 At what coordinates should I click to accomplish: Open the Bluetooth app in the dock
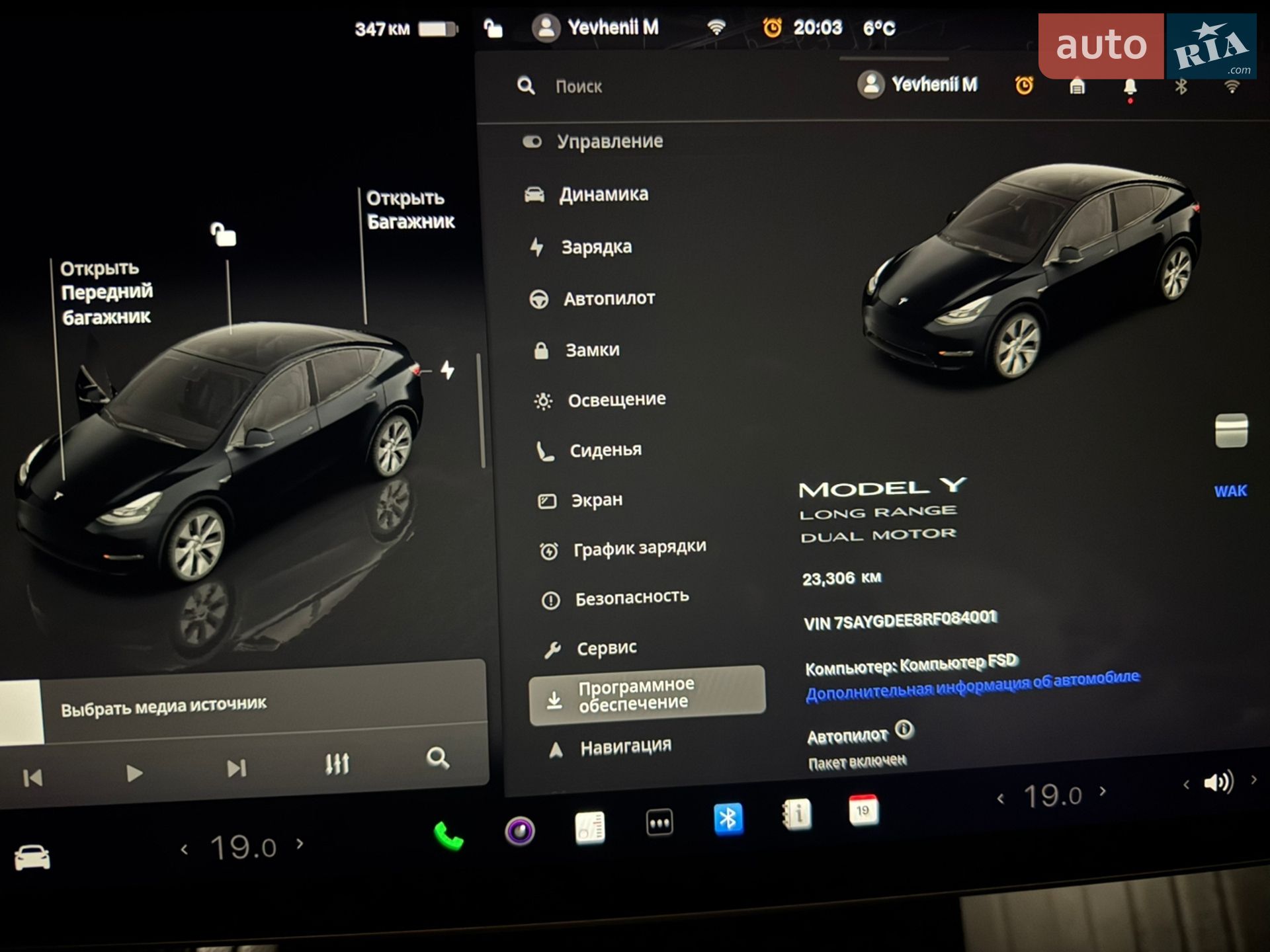[728, 818]
